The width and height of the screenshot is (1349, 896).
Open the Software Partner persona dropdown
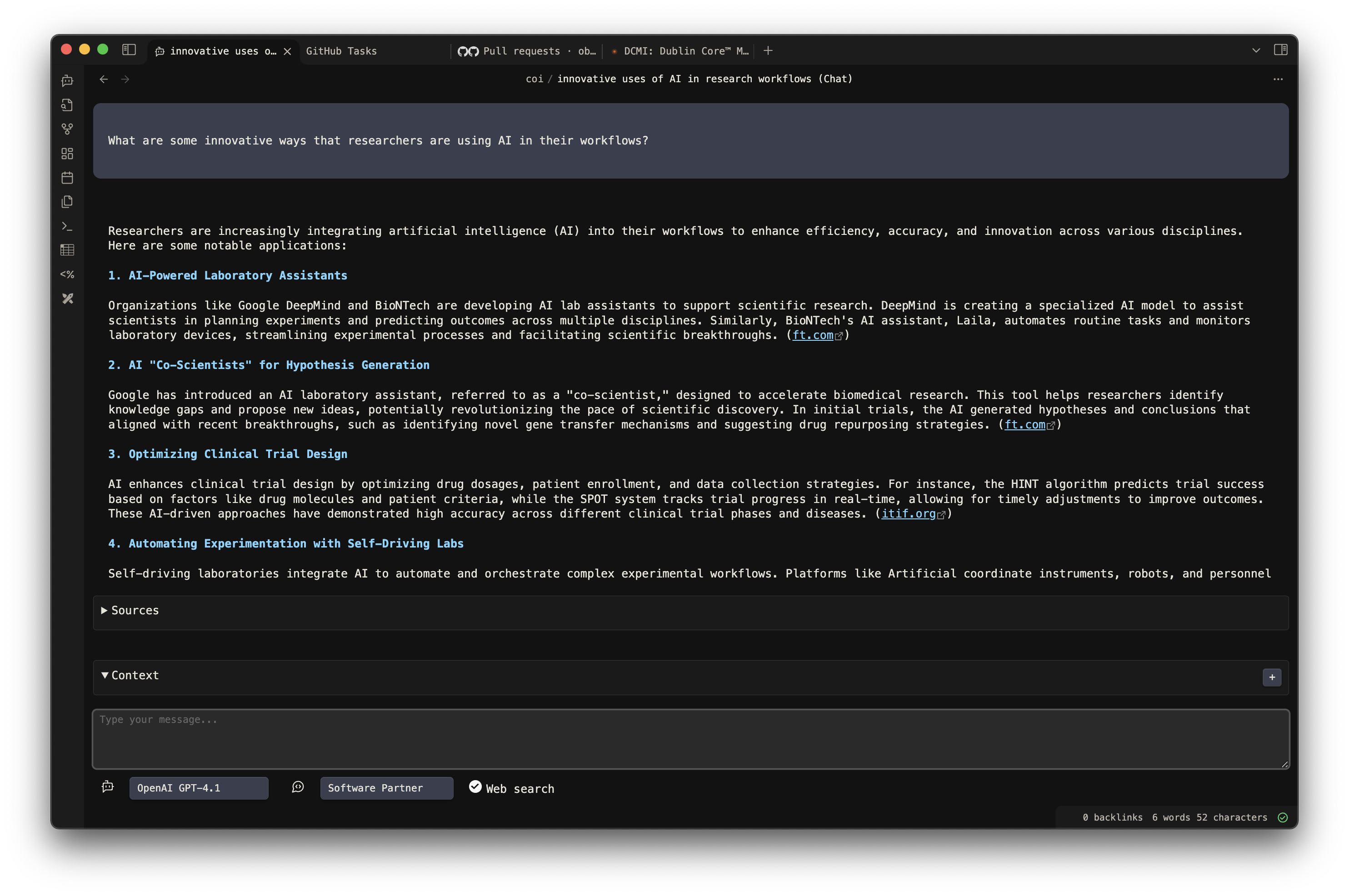(386, 788)
